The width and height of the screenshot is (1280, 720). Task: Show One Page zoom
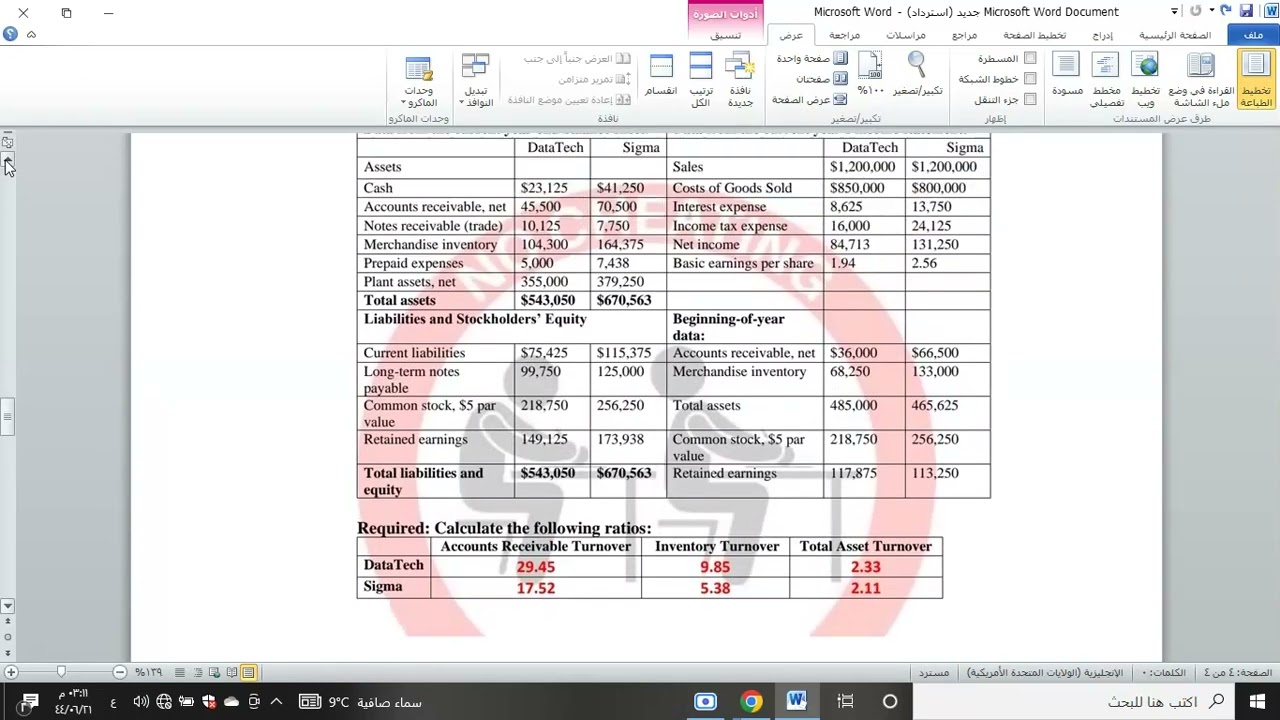tap(813, 59)
